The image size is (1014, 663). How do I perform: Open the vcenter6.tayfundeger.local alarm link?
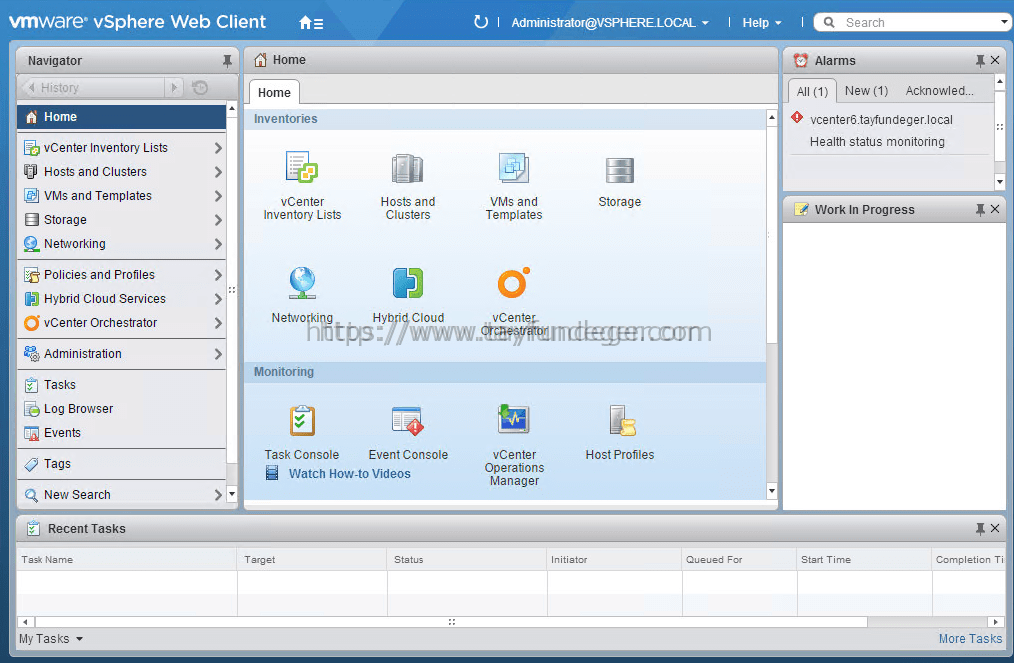coord(881,120)
